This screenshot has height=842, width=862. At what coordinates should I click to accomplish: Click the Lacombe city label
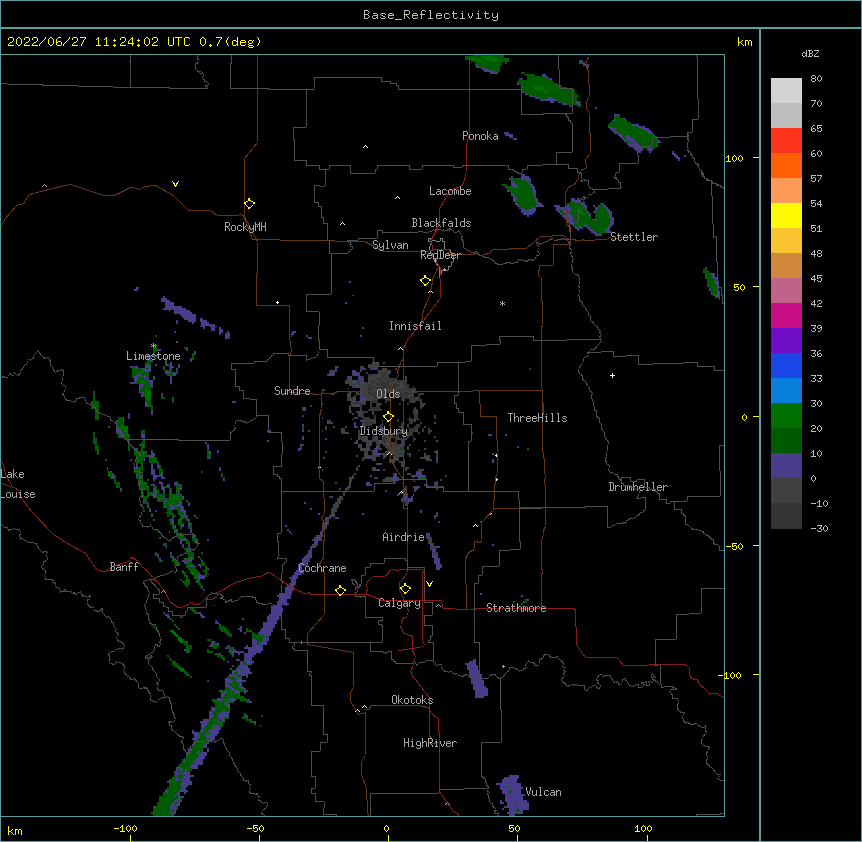tap(450, 191)
